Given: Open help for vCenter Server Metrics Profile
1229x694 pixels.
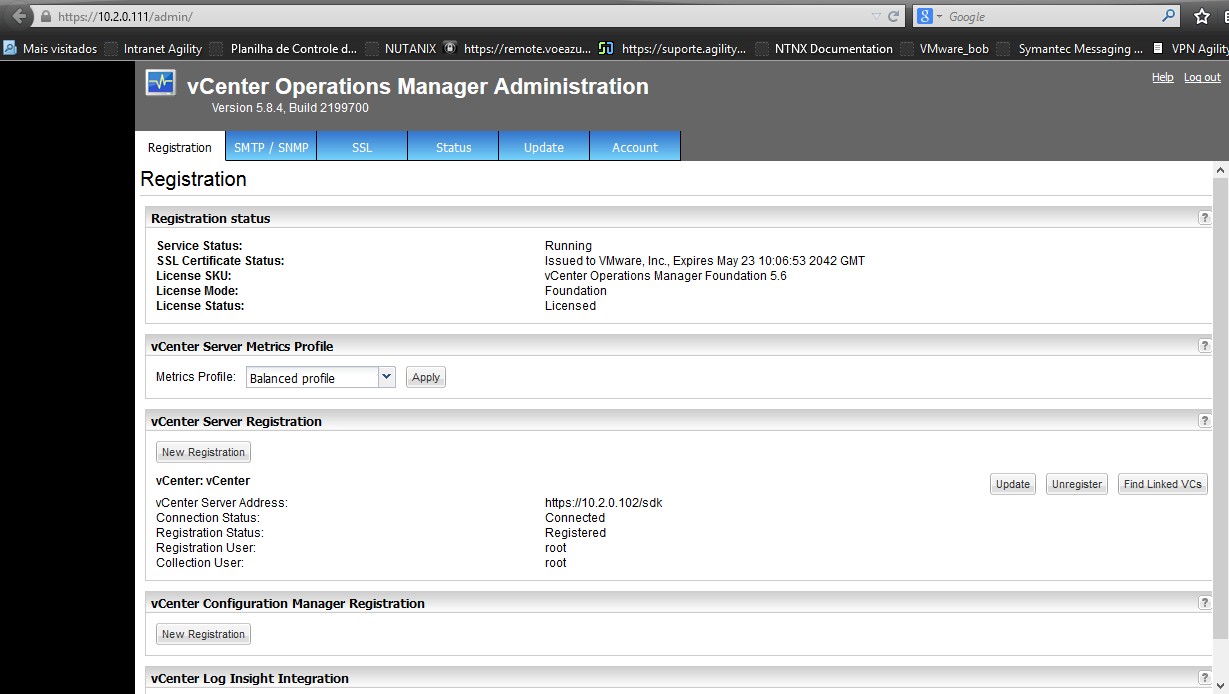Looking at the screenshot, I should [1205, 346].
